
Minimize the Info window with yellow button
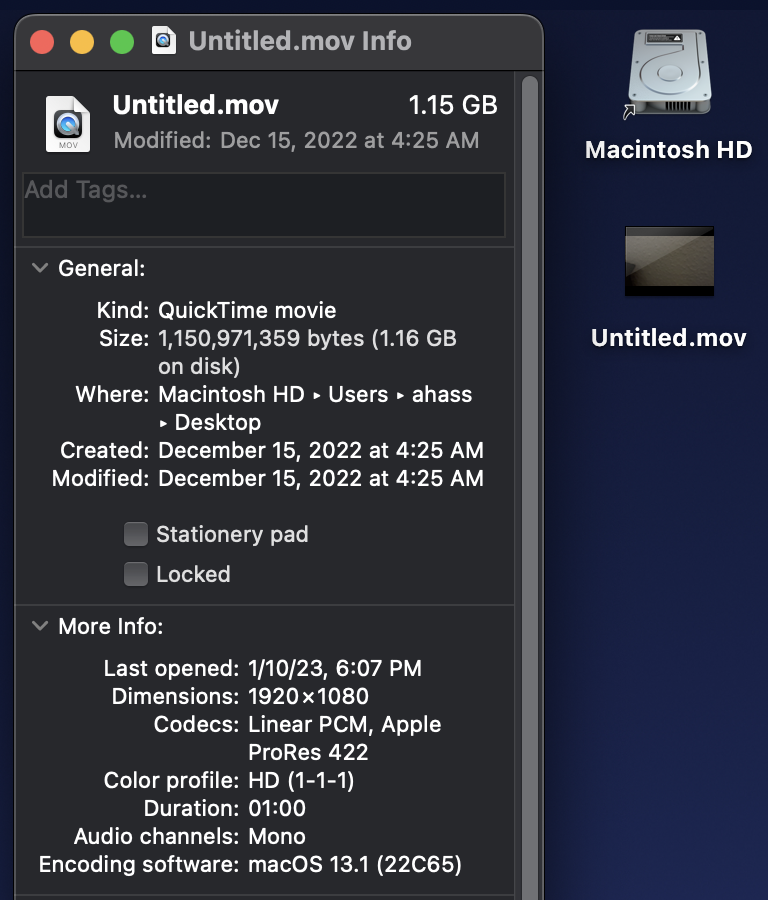point(82,42)
